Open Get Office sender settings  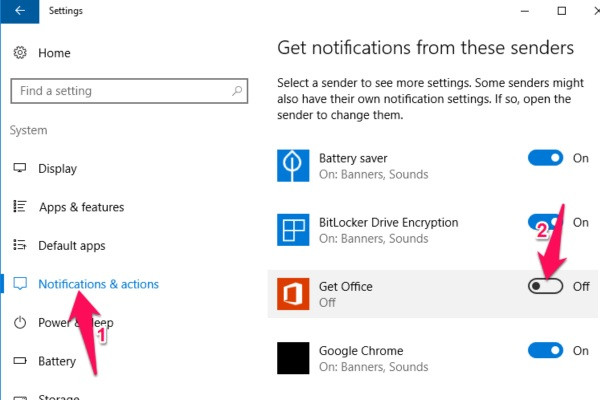[432, 294]
